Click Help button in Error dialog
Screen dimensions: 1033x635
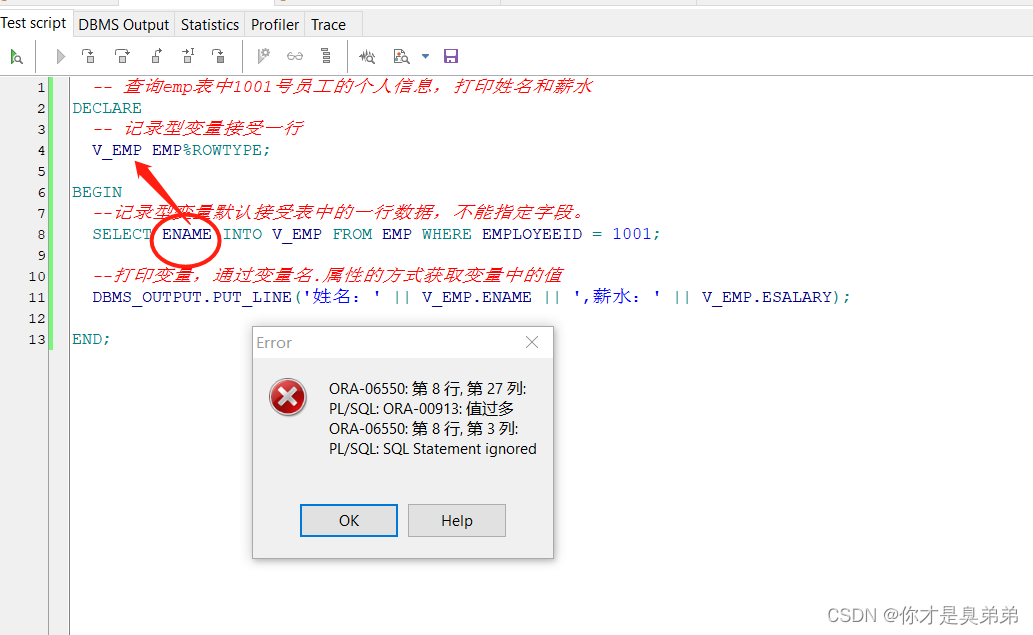(457, 520)
